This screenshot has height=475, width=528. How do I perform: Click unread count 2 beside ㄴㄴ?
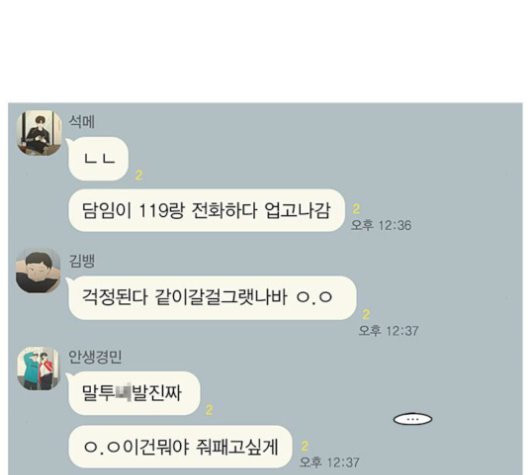point(139,175)
